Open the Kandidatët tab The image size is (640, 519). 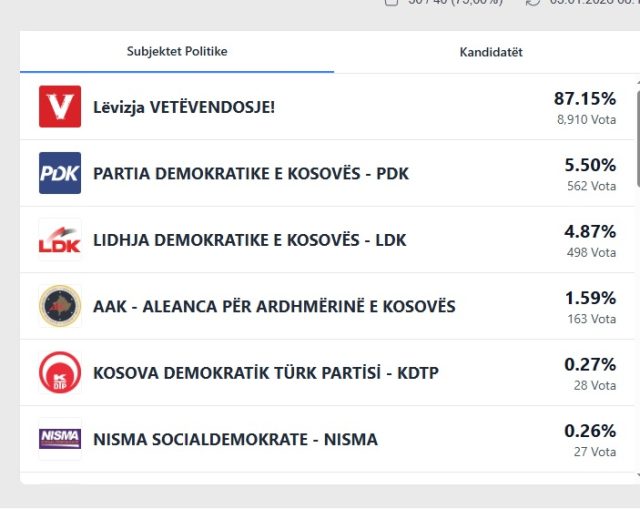click(491, 52)
